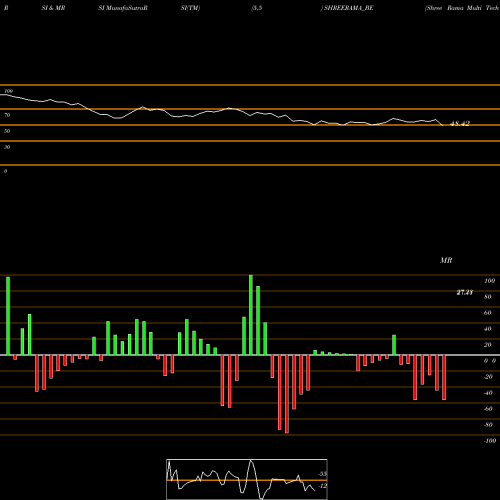Screen dimensions: 500x500
Task: Click the last red bar of MR histogram
Action: click(x=444, y=377)
